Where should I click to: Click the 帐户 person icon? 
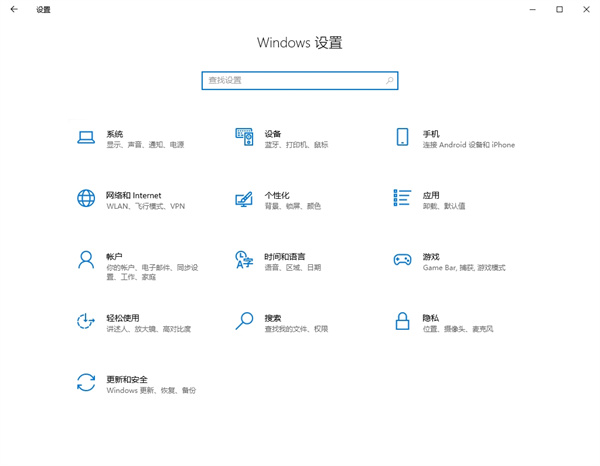(x=86, y=260)
